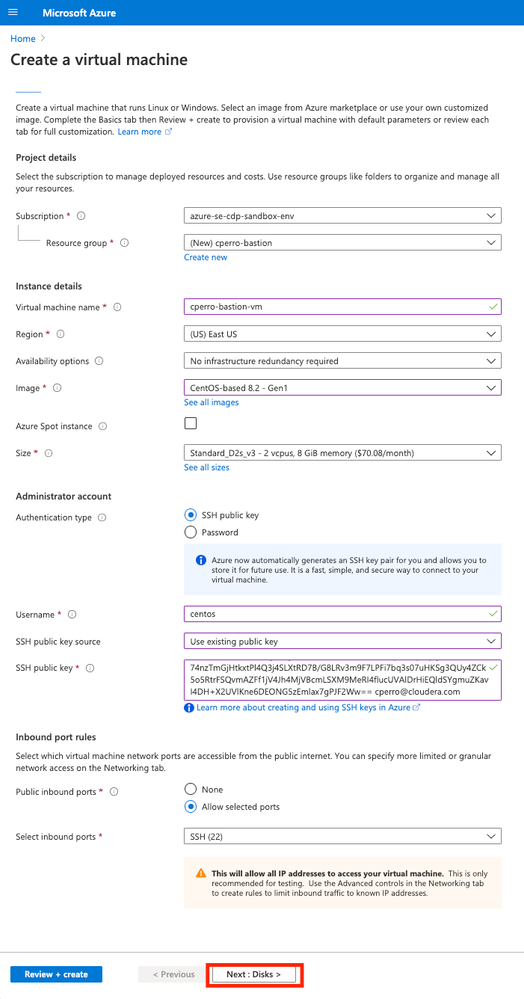Viewport: 524px width, 999px height.
Task: Open the Image dropdown showing CentOS-based 8.2
Action: tap(342, 387)
